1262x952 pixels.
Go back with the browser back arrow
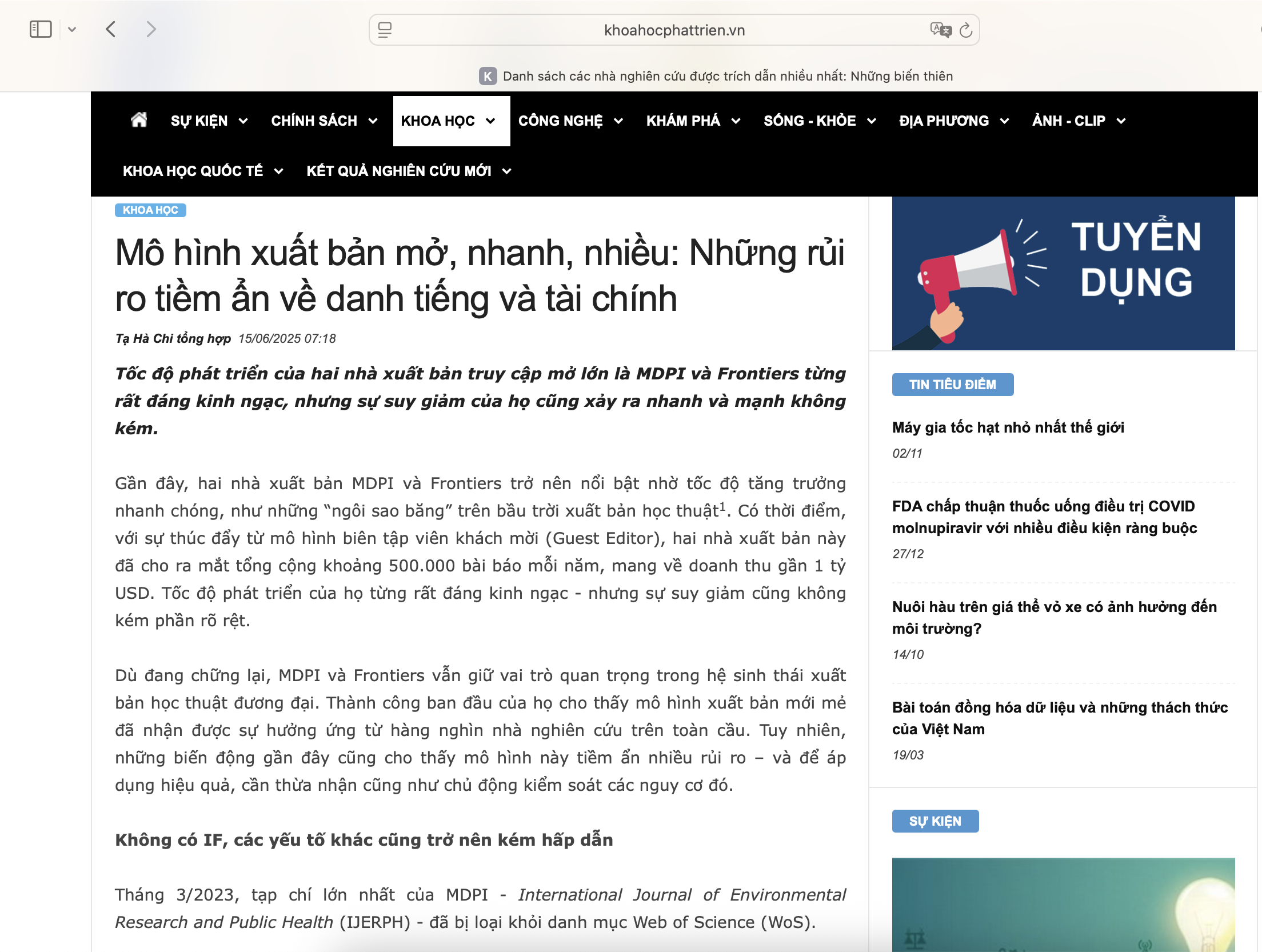[x=111, y=29]
